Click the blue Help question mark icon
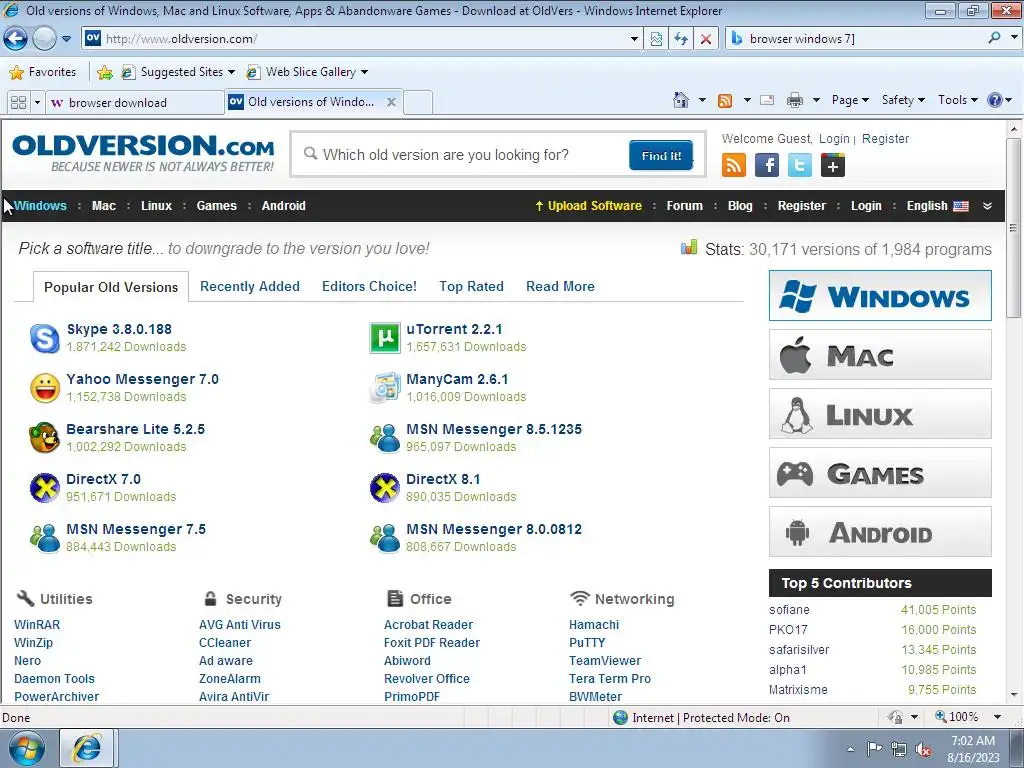This screenshot has height=768, width=1024. (995, 100)
